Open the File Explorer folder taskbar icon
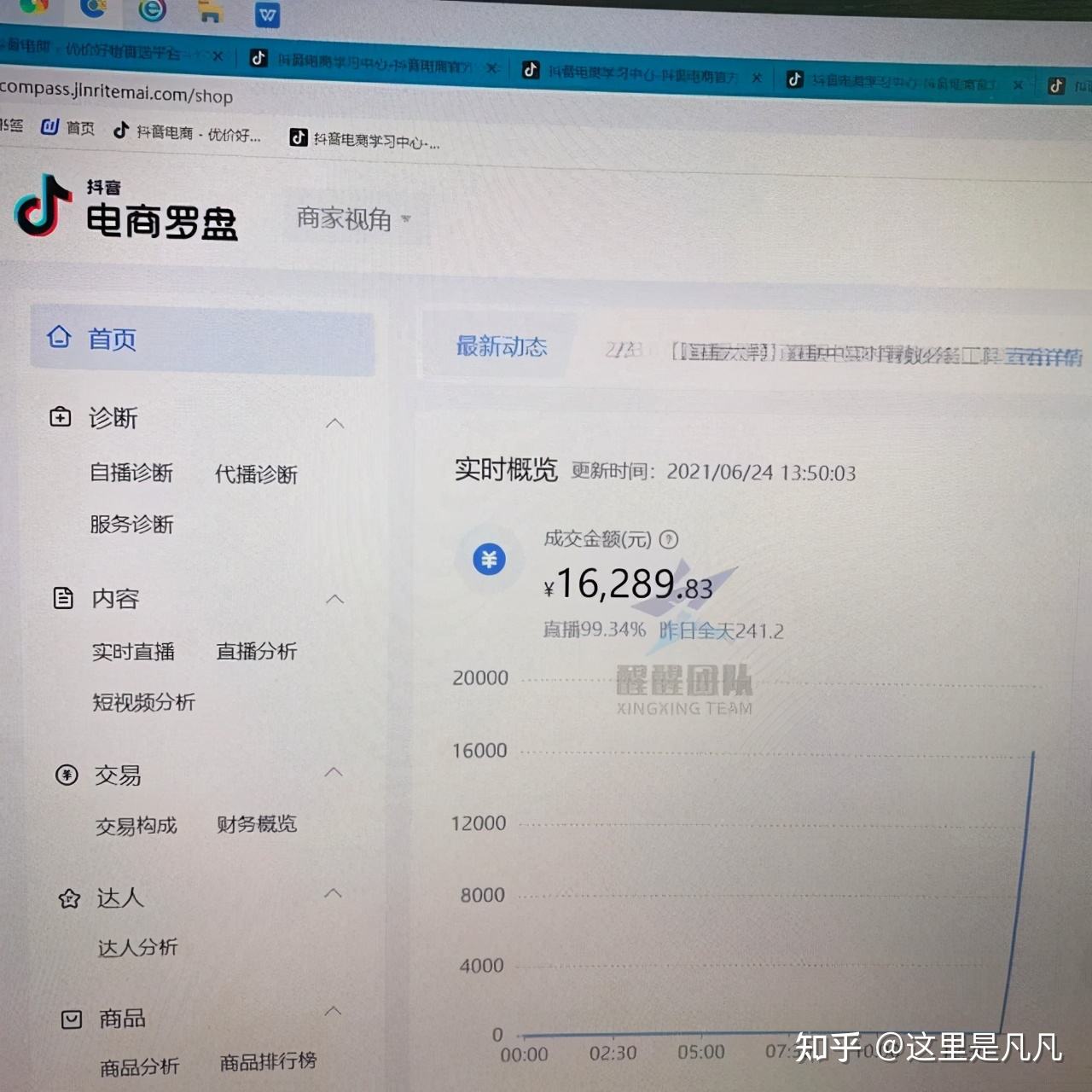The image size is (1092, 1092). click(209, 12)
